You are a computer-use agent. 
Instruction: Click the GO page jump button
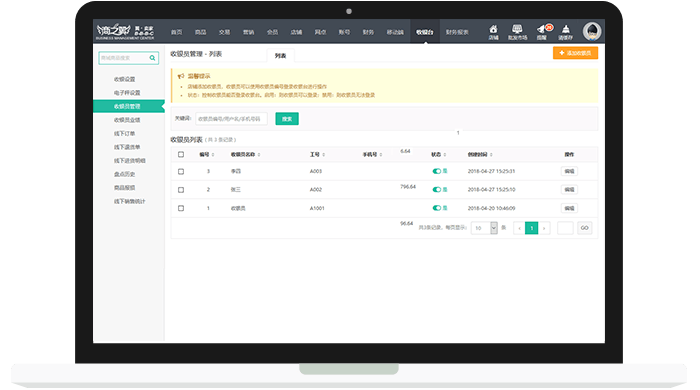point(584,228)
